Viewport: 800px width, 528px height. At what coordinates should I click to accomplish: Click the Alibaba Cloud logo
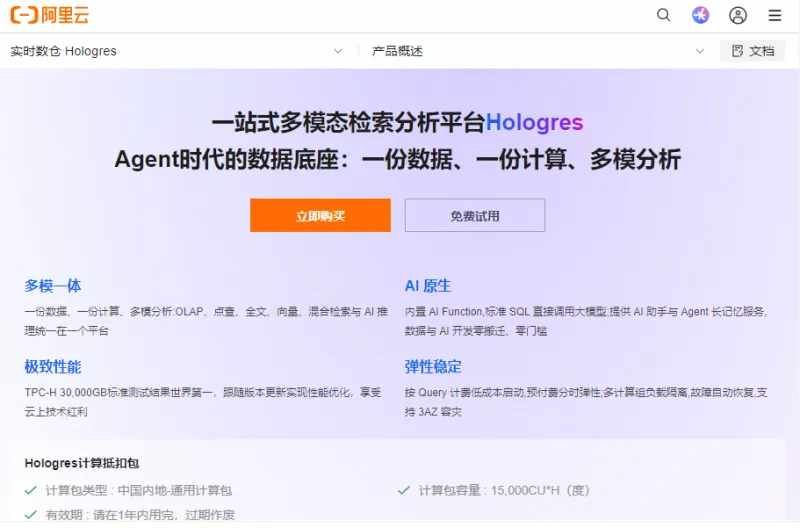tap(49, 15)
